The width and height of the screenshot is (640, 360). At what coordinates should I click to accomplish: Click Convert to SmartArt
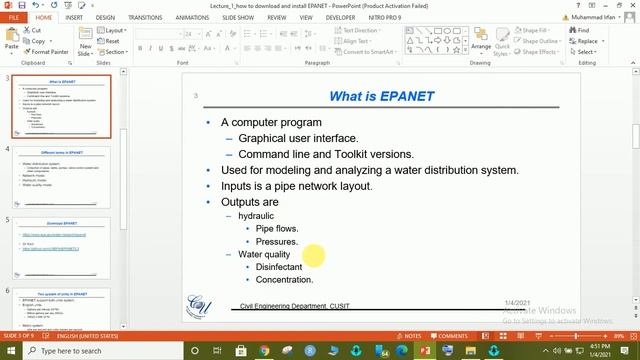(365, 52)
